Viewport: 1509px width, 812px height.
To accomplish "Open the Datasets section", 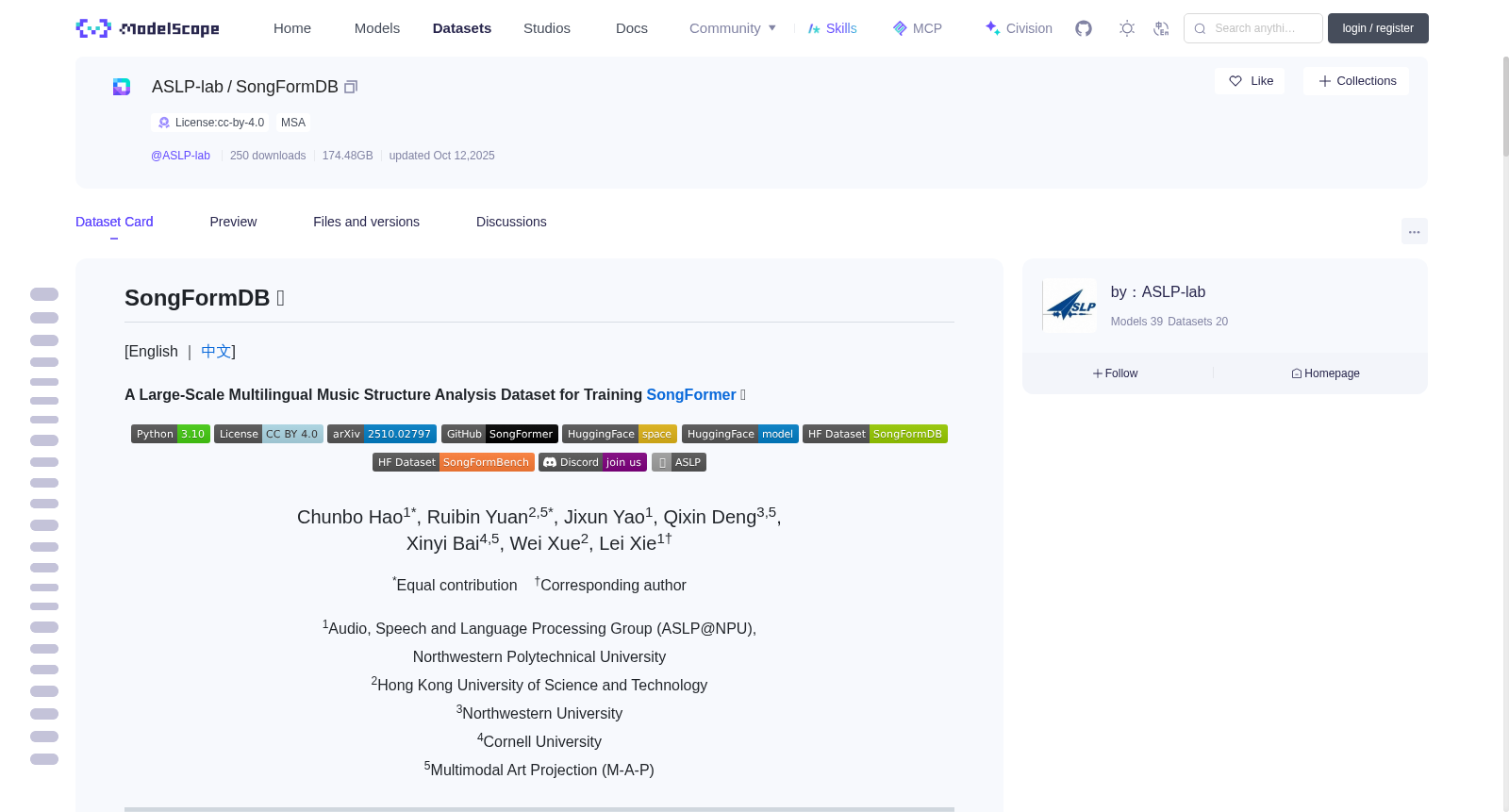I will click(x=462, y=28).
